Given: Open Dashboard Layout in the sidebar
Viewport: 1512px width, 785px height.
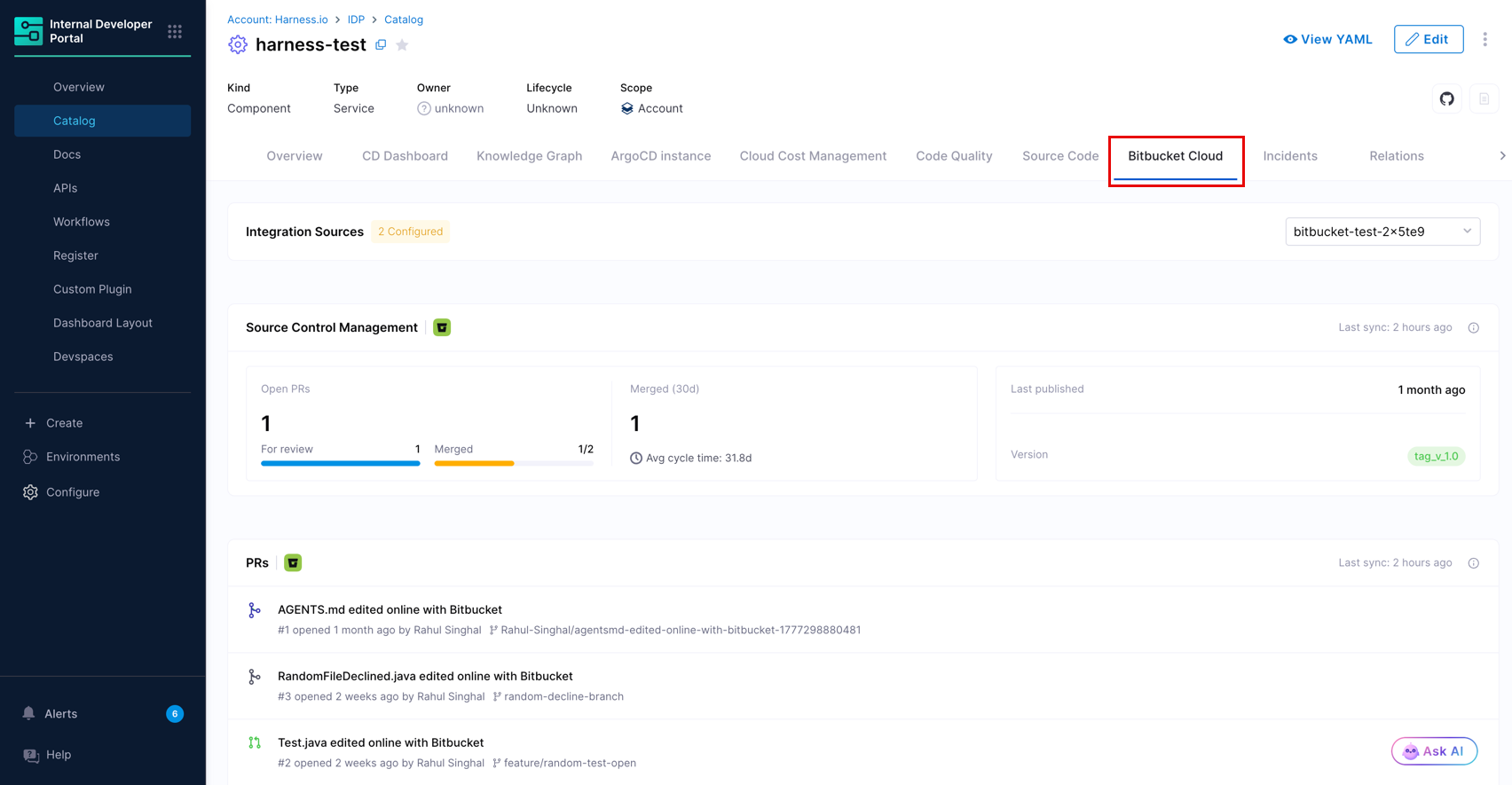Looking at the screenshot, I should tap(102, 323).
